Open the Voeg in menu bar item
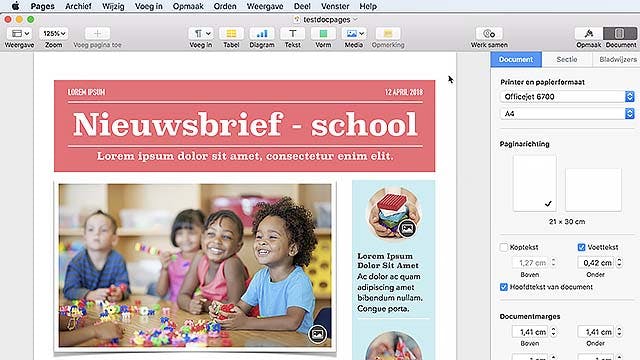Screen dimensions: 640x360 point(149,6)
